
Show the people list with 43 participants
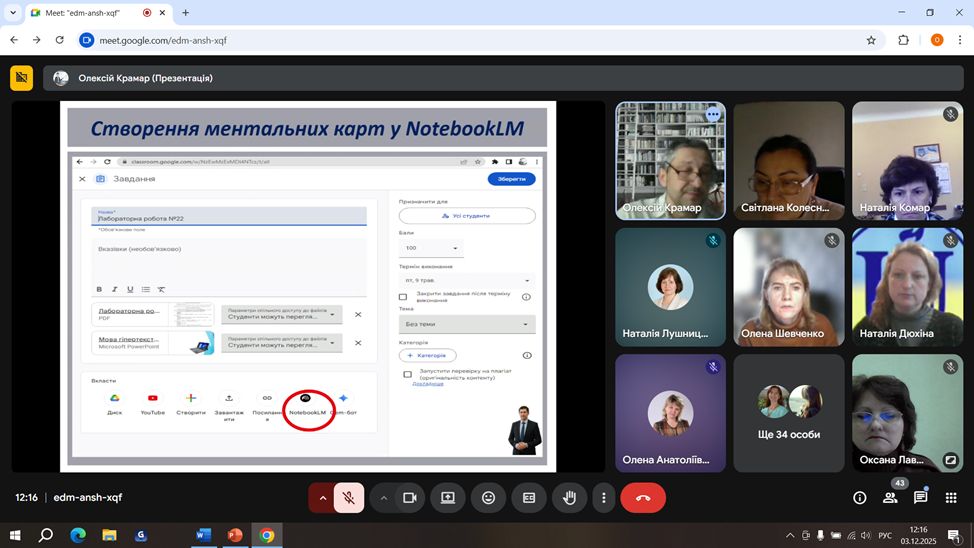click(889, 497)
